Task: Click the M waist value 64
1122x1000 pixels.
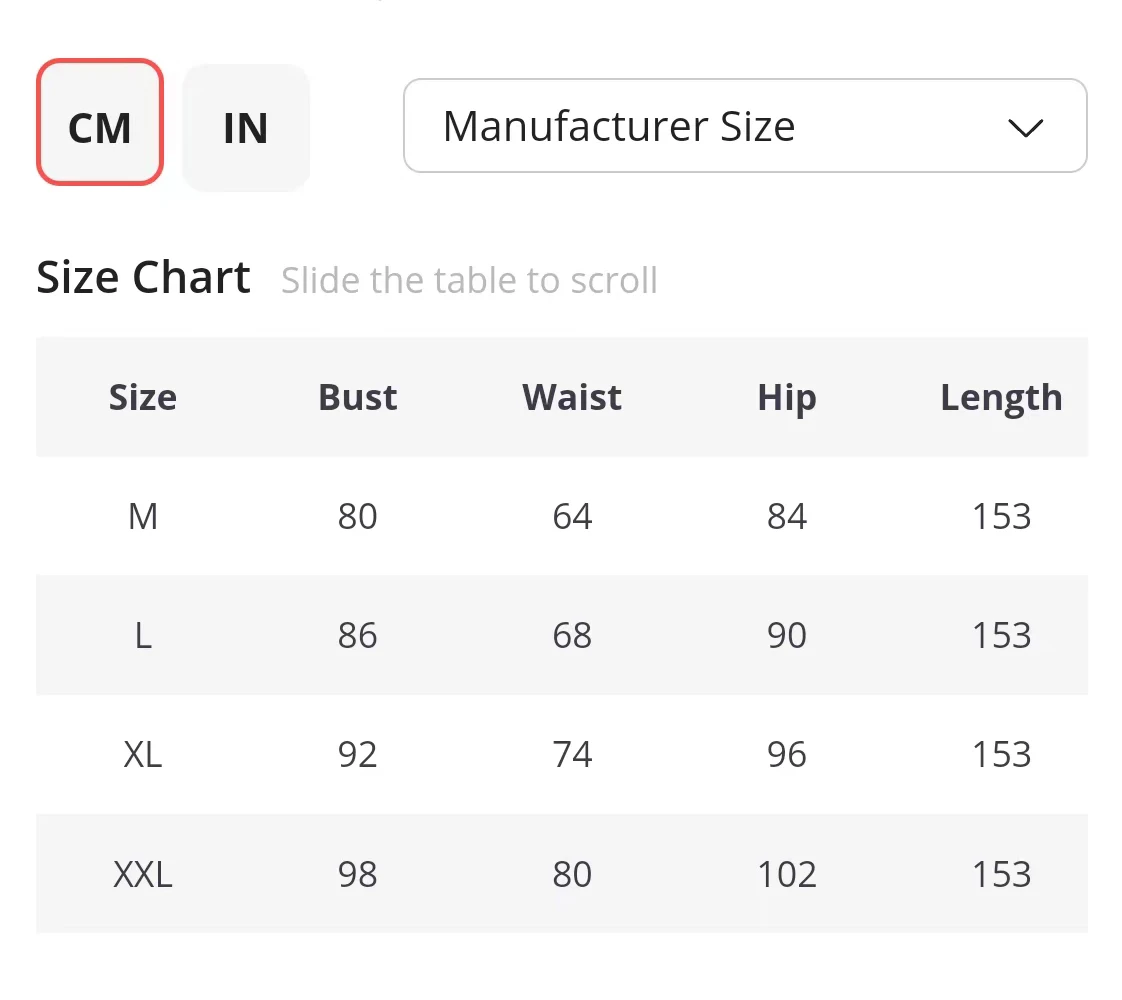Action: tap(572, 516)
